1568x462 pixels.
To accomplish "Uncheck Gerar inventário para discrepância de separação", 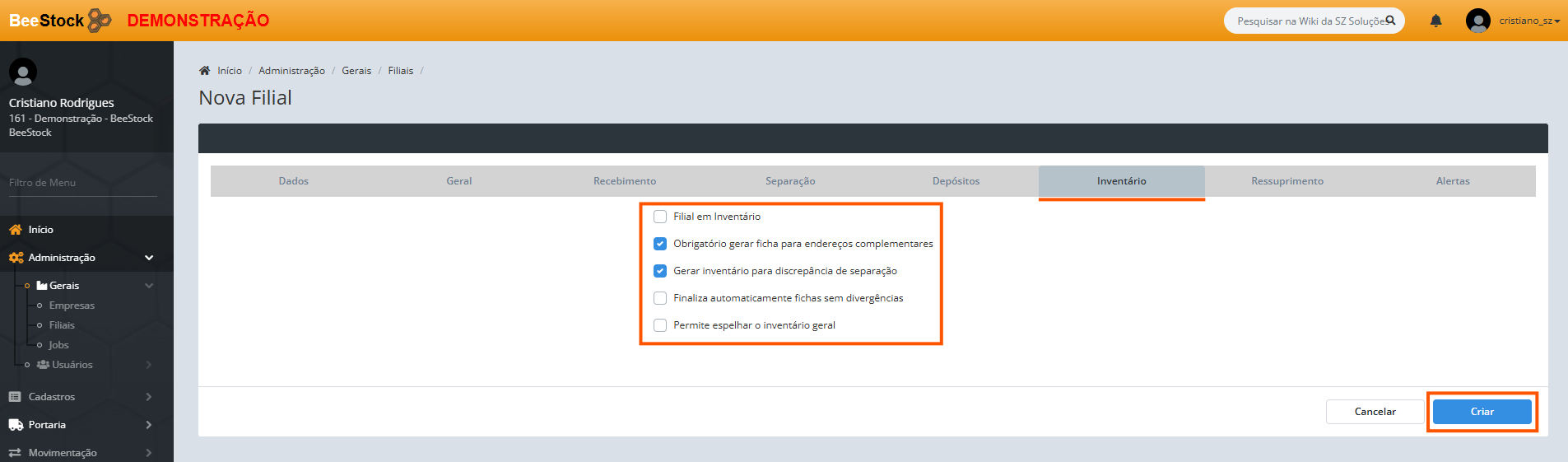I will [x=660, y=271].
